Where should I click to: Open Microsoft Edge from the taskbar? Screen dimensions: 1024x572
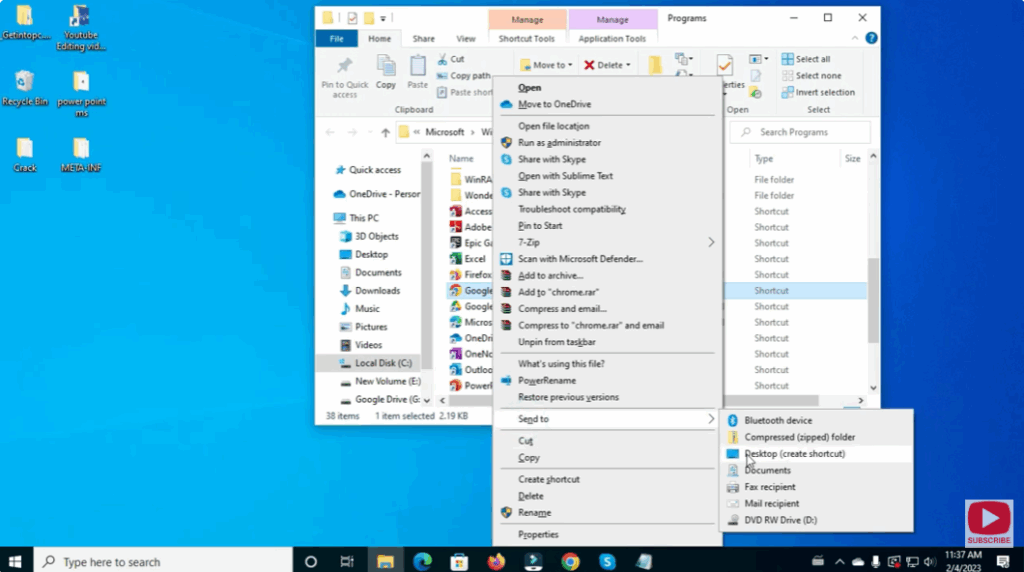point(423,562)
